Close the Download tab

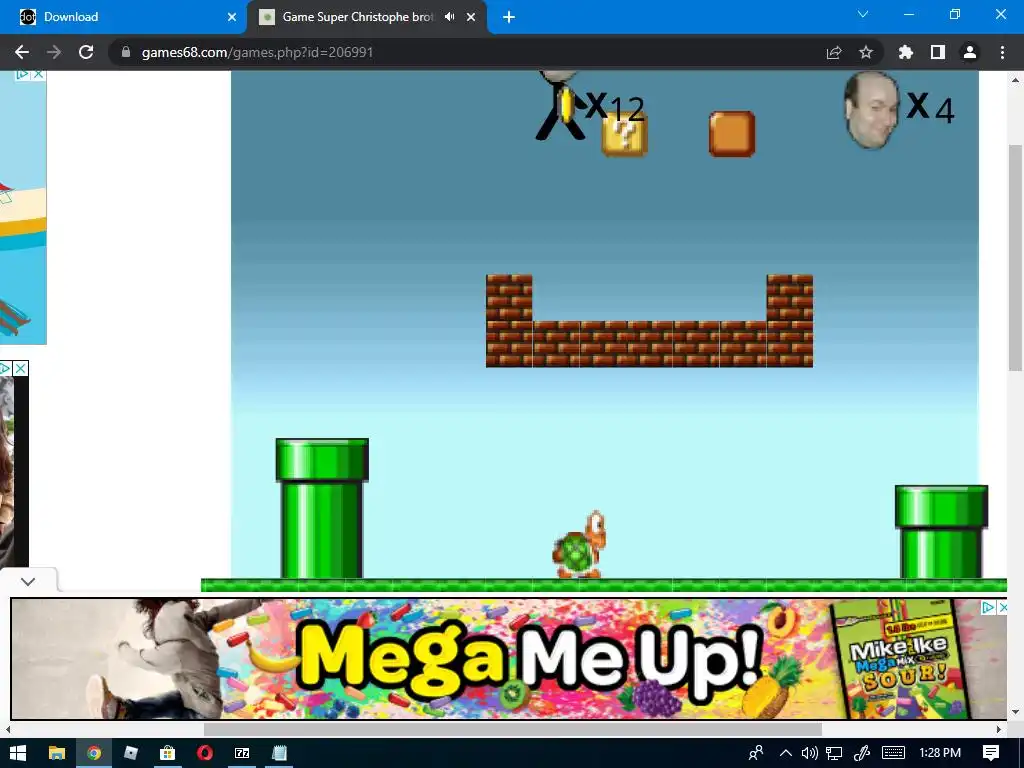[231, 17]
